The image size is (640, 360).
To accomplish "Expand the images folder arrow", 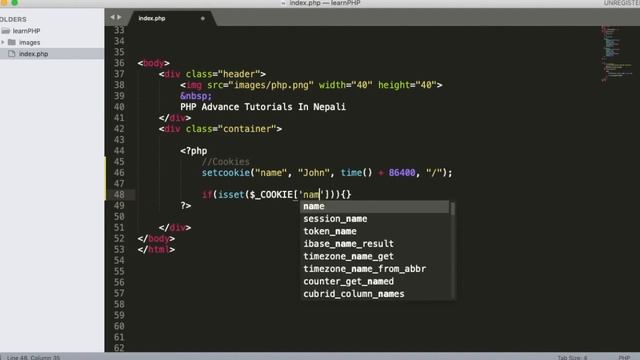I will click(3, 42).
